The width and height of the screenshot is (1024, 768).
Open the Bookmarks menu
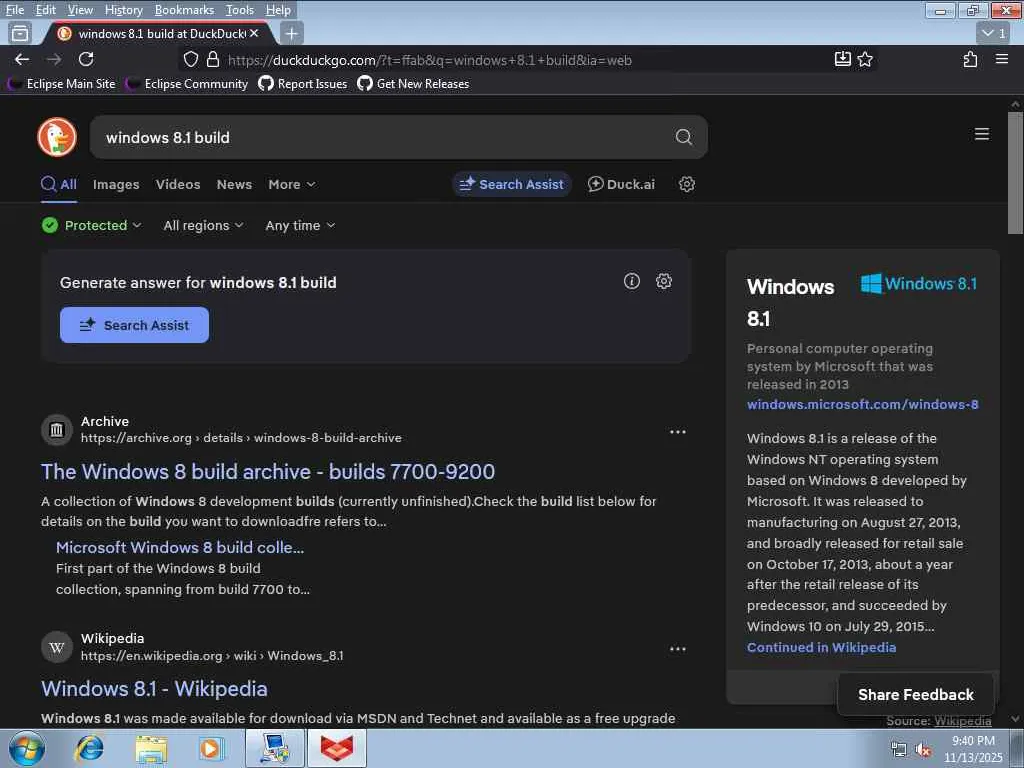(x=184, y=10)
